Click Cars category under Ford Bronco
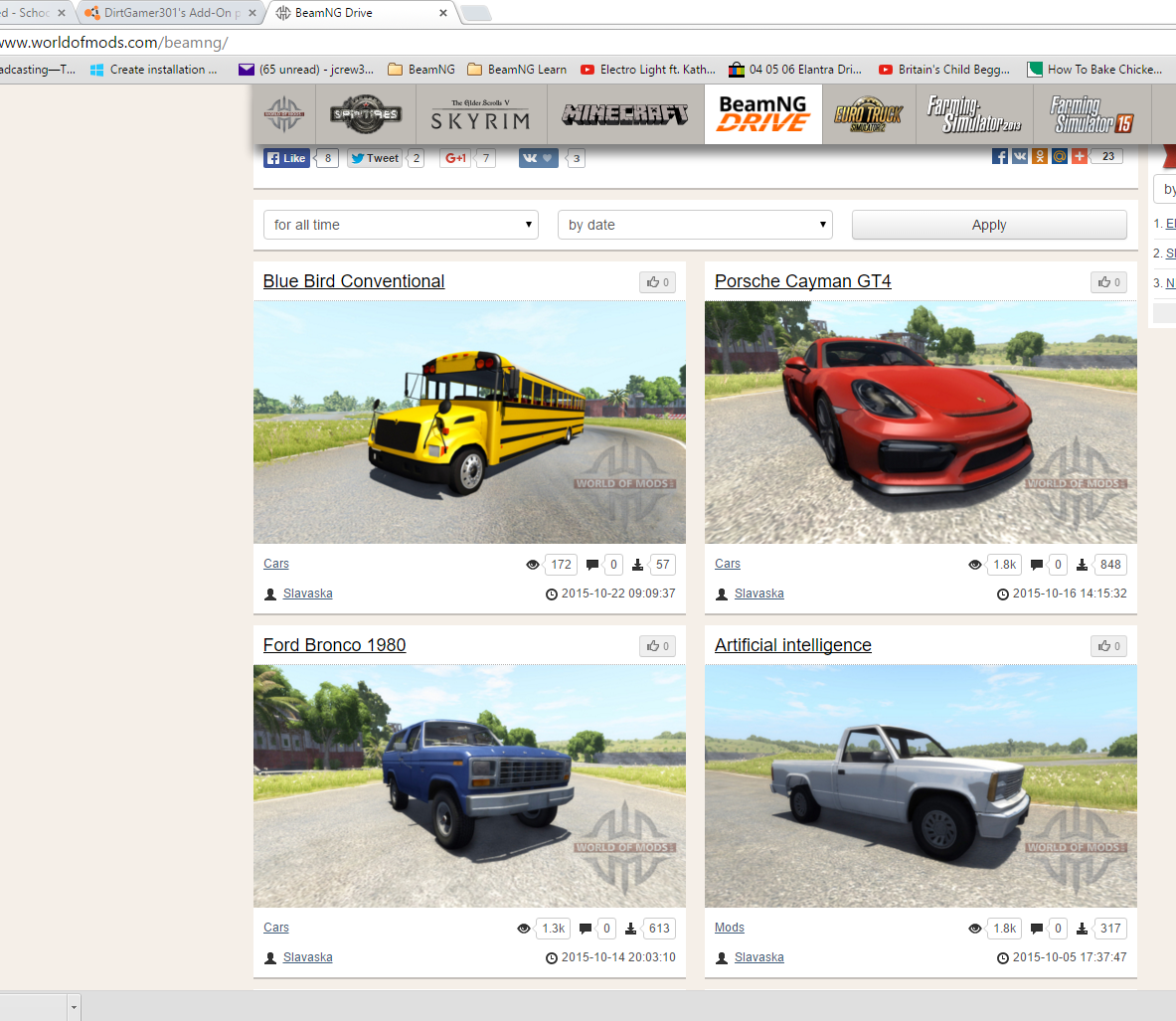 tap(276, 928)
